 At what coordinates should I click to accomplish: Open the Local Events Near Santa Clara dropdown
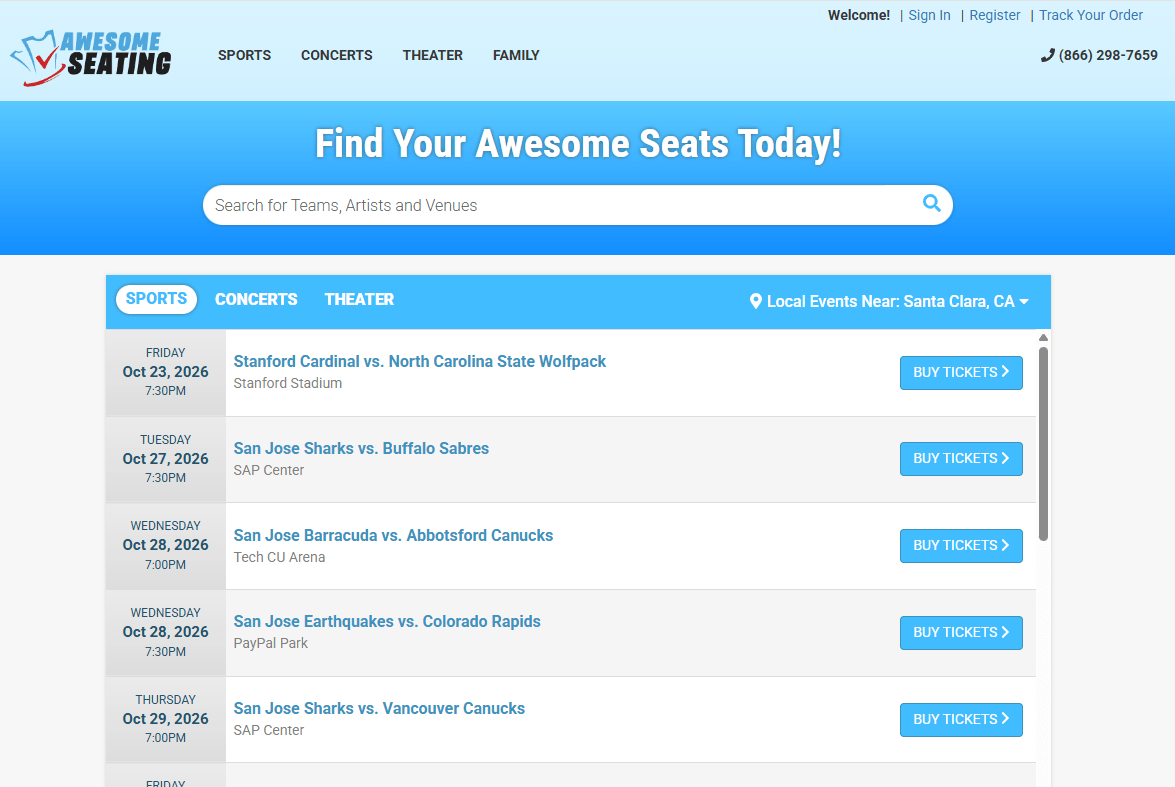[889, 301]
